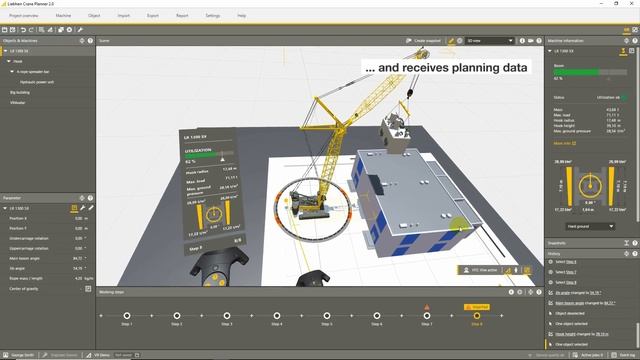The height and width of the screenshot is (360, 640).
Task: Click the Create snapshot button
Action: 423,41
